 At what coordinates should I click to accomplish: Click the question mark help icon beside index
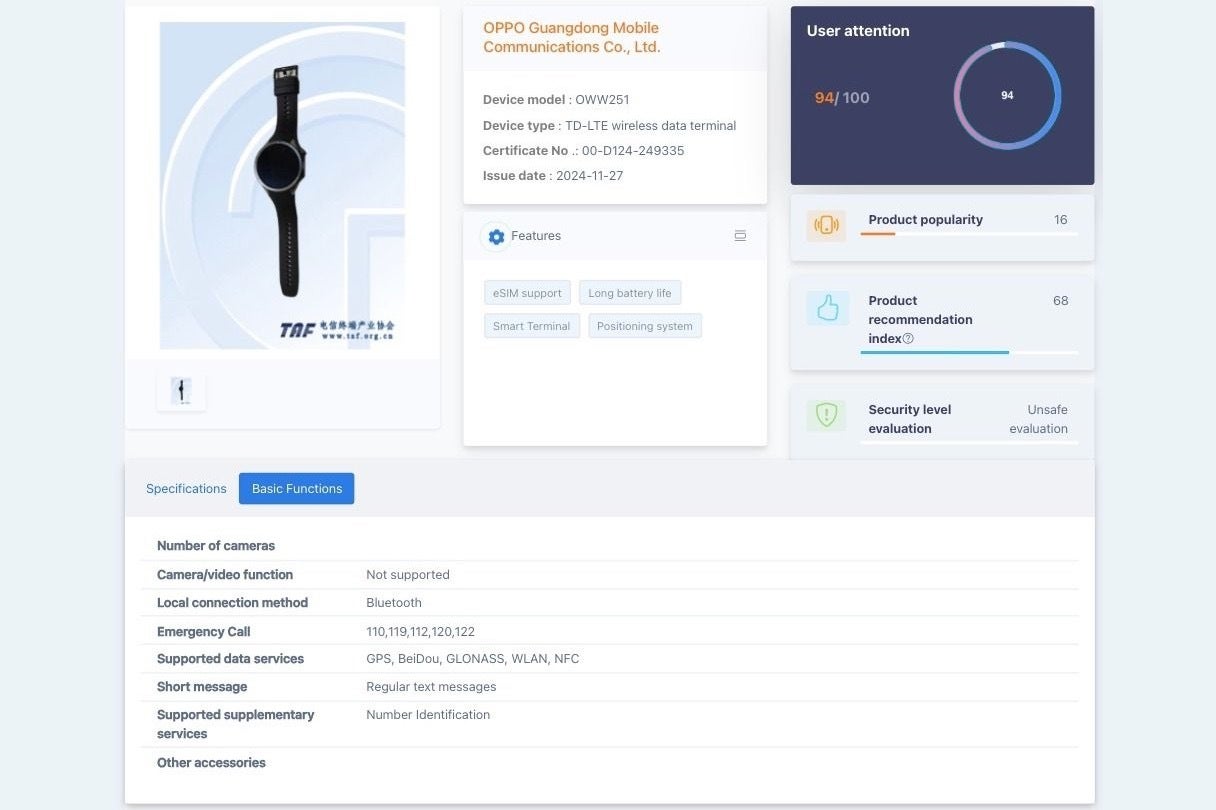(908, 339)
